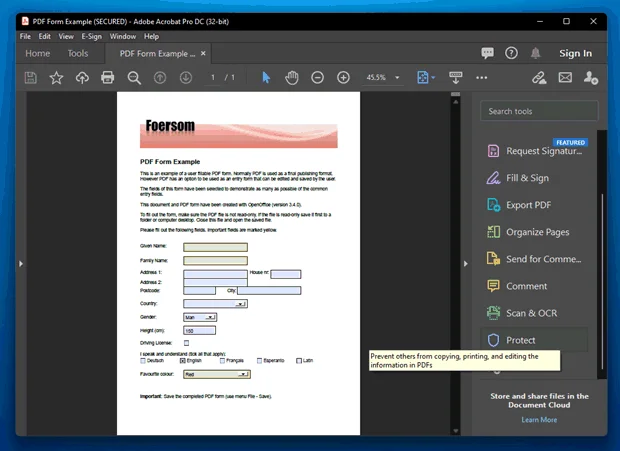Open Comment tool
The height and width of the screenshot is (451, 620).
pyautogui.click(x=534, y=286)
